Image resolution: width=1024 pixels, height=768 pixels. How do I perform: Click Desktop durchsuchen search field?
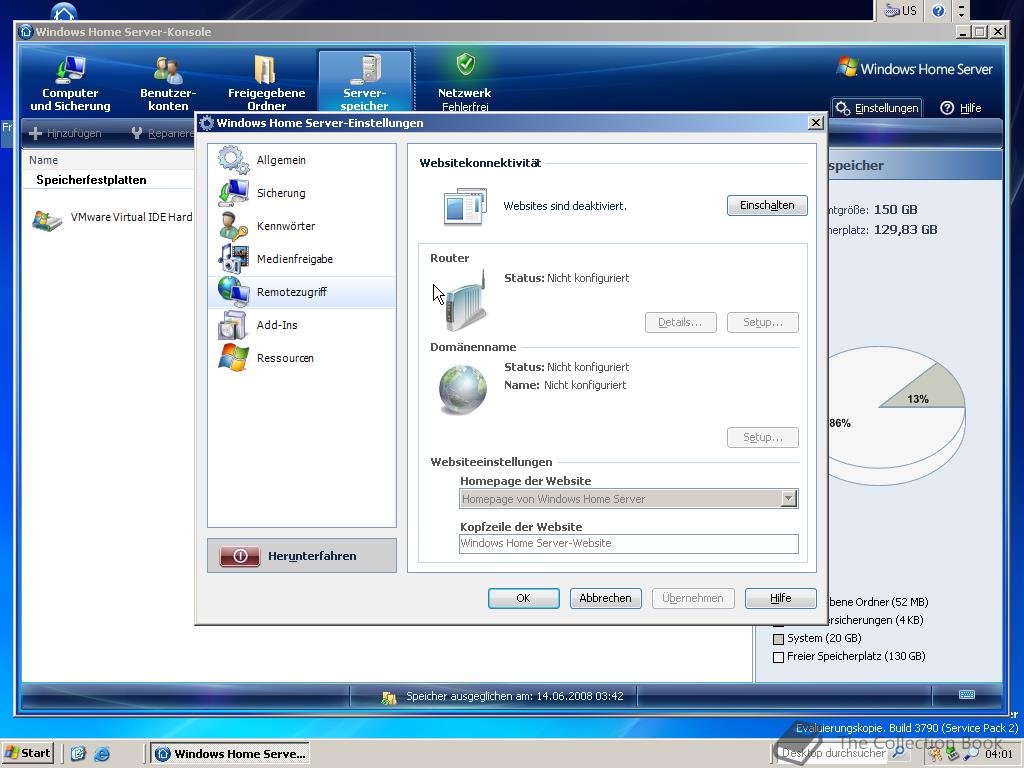[x=833, y=753]
